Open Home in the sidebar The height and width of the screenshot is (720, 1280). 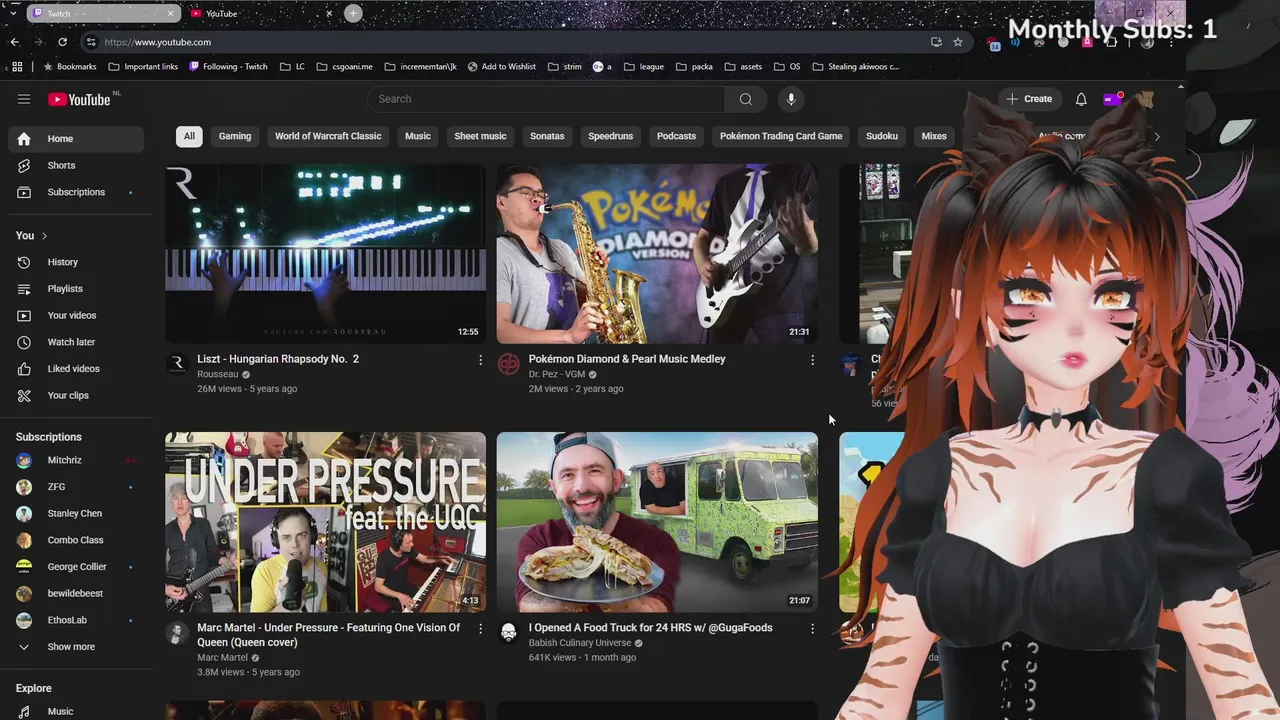click(x=76, y=139)
